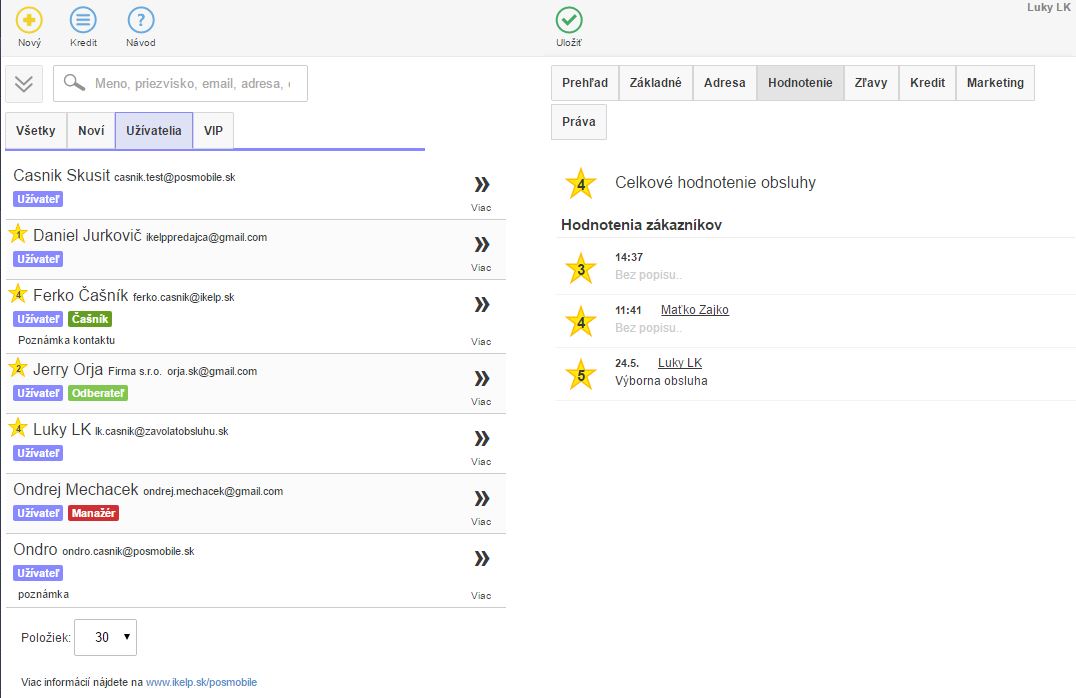The image size is (1076, 698).
Task: Click star rating 5 from Luky LK
Action: point(580,376)
